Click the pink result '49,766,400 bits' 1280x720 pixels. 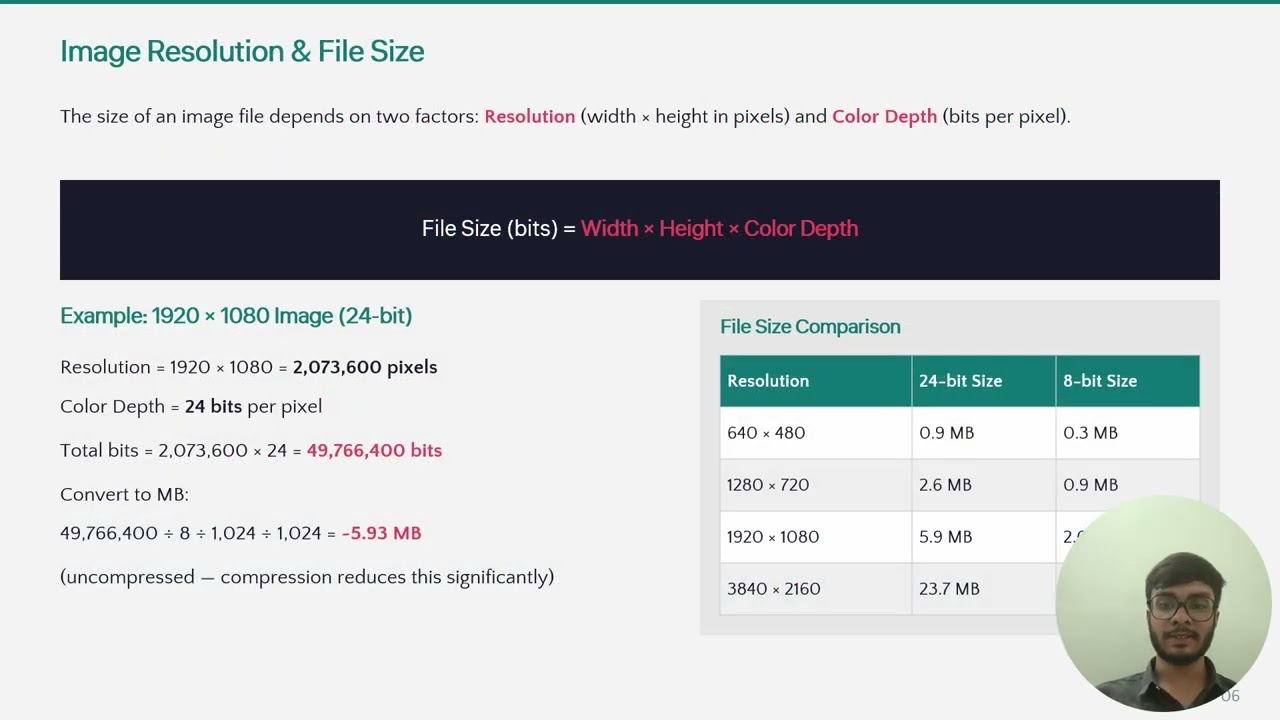pyautogui.click(x=374, y=450)
